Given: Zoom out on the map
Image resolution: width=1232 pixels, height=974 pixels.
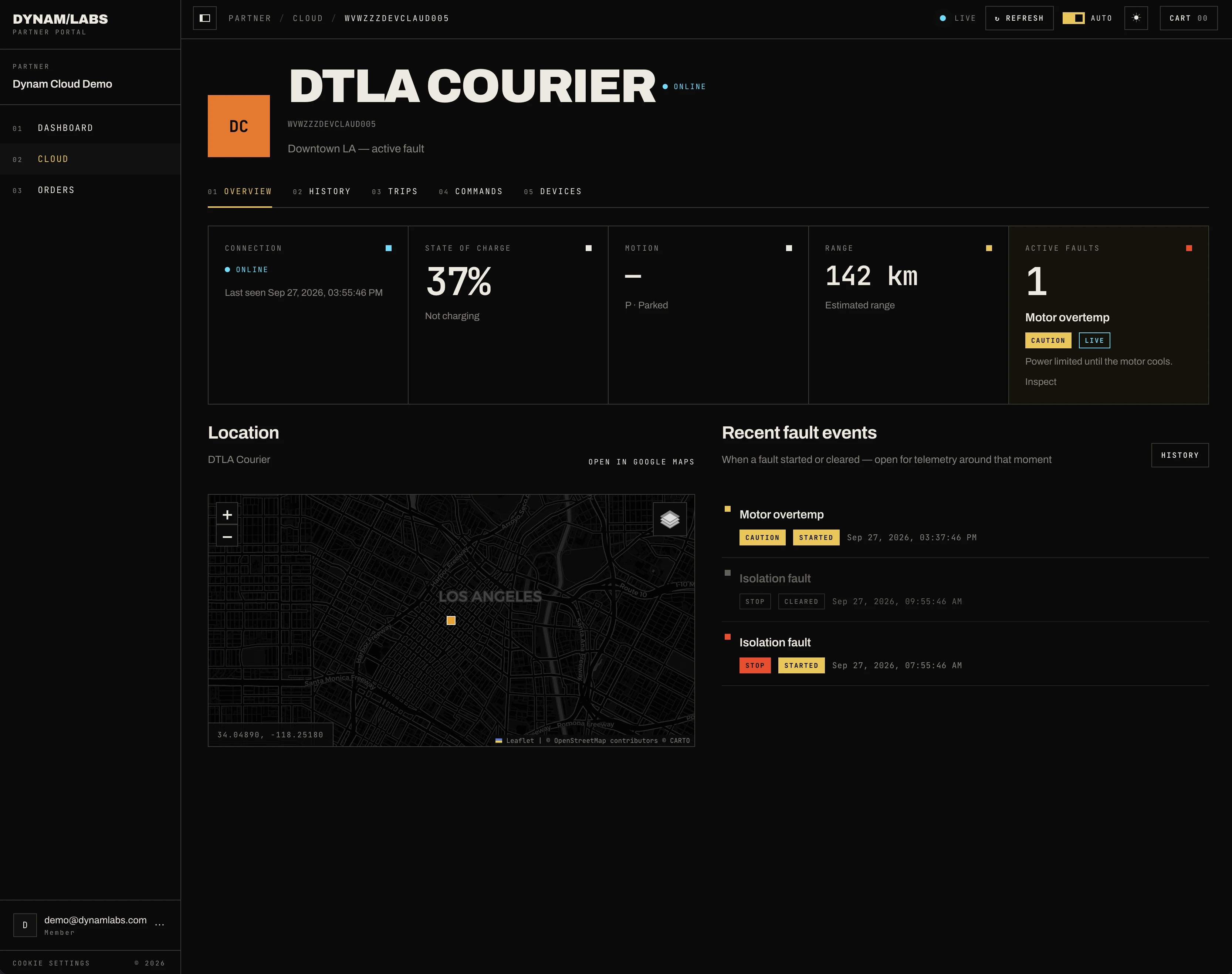Looking at the screenshot, I should click(x=227, y=537).
